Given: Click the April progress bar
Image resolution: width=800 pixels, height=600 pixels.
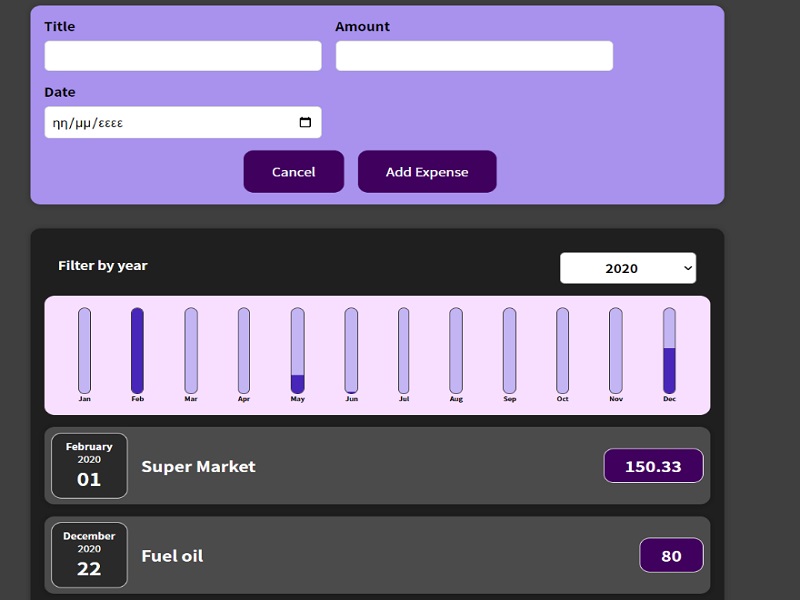Looking at the screenshot, I should tap(243, 350).
